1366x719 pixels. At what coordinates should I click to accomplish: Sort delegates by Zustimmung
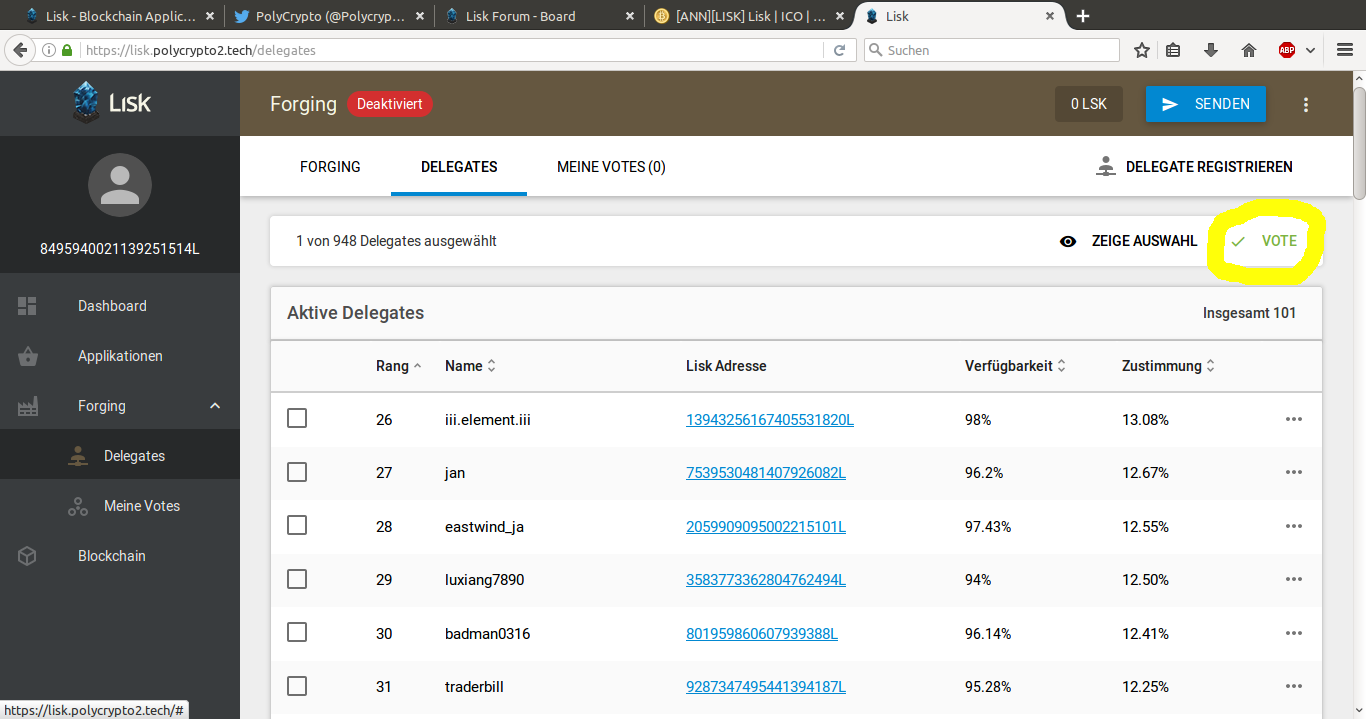(x=1168, y=366)
